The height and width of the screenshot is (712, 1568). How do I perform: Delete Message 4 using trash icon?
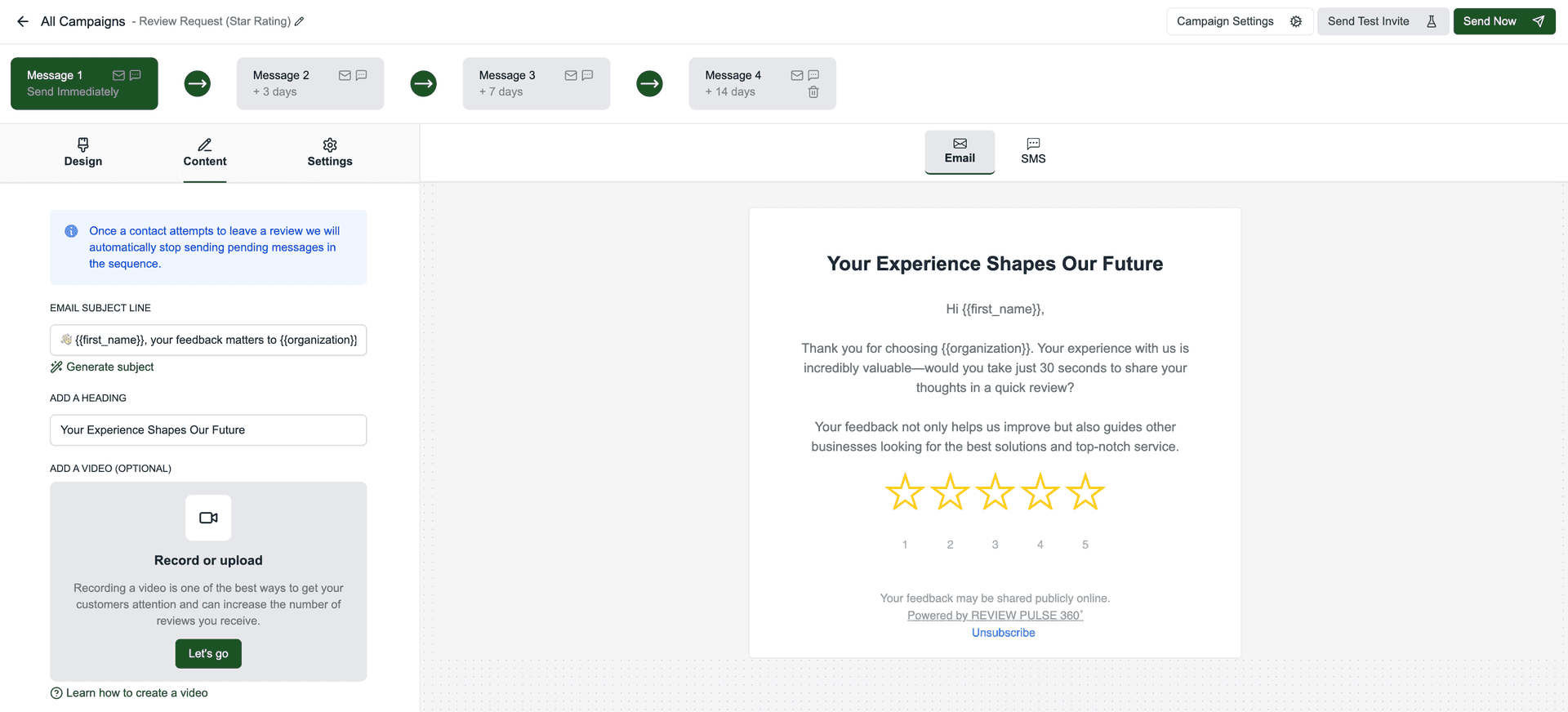[x=813, y=92]
